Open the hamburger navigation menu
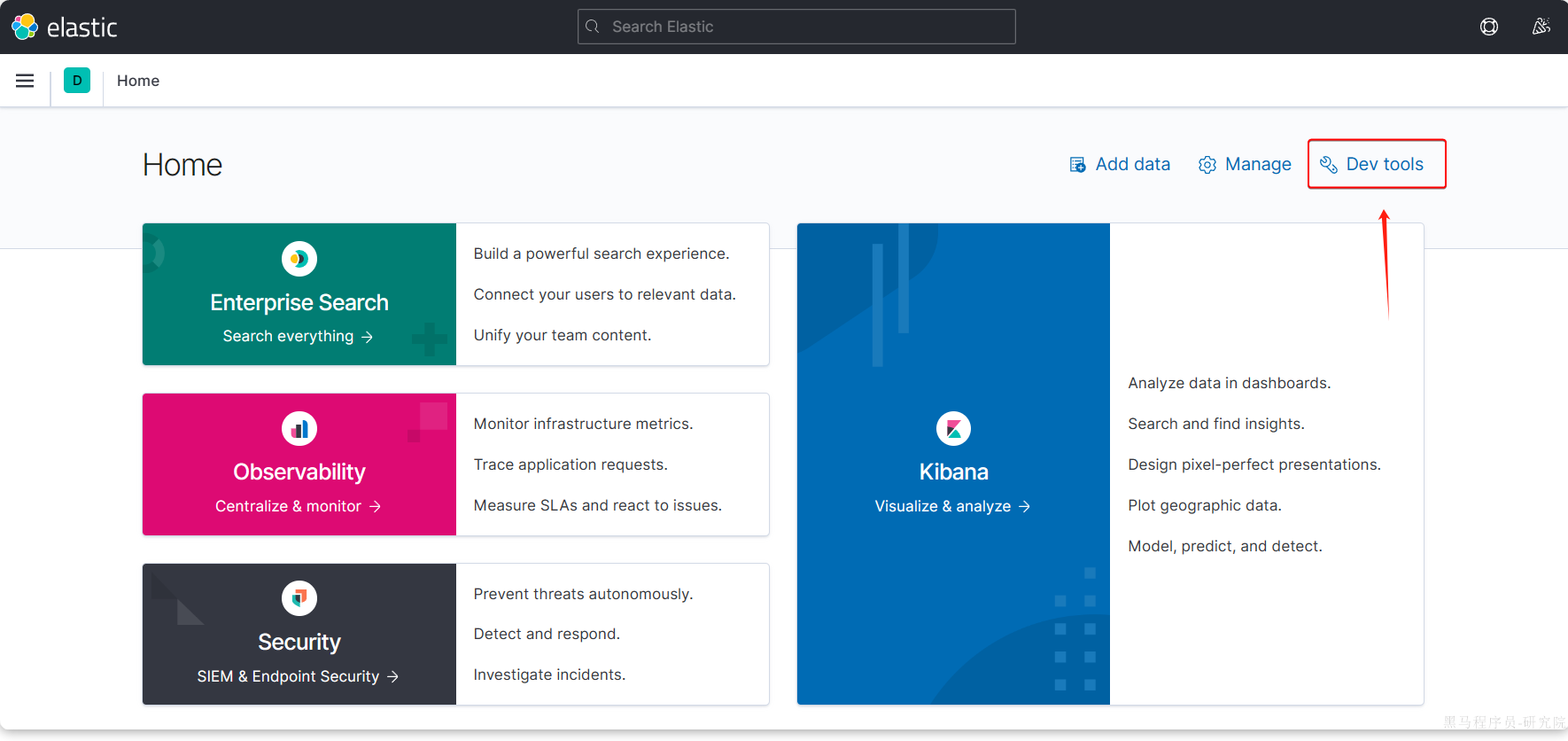 pos(25,81)
